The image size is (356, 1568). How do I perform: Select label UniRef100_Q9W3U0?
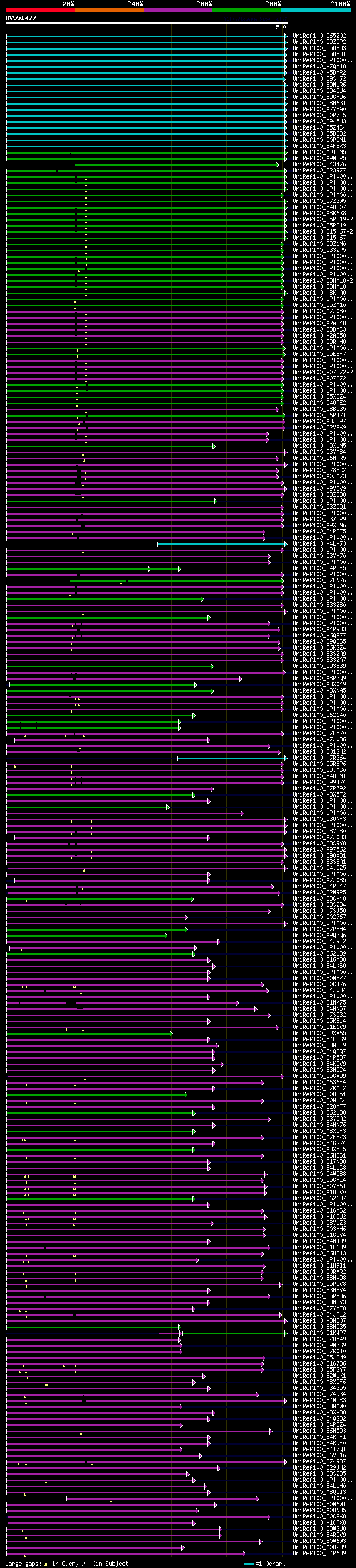click(x=319, y=1529)
